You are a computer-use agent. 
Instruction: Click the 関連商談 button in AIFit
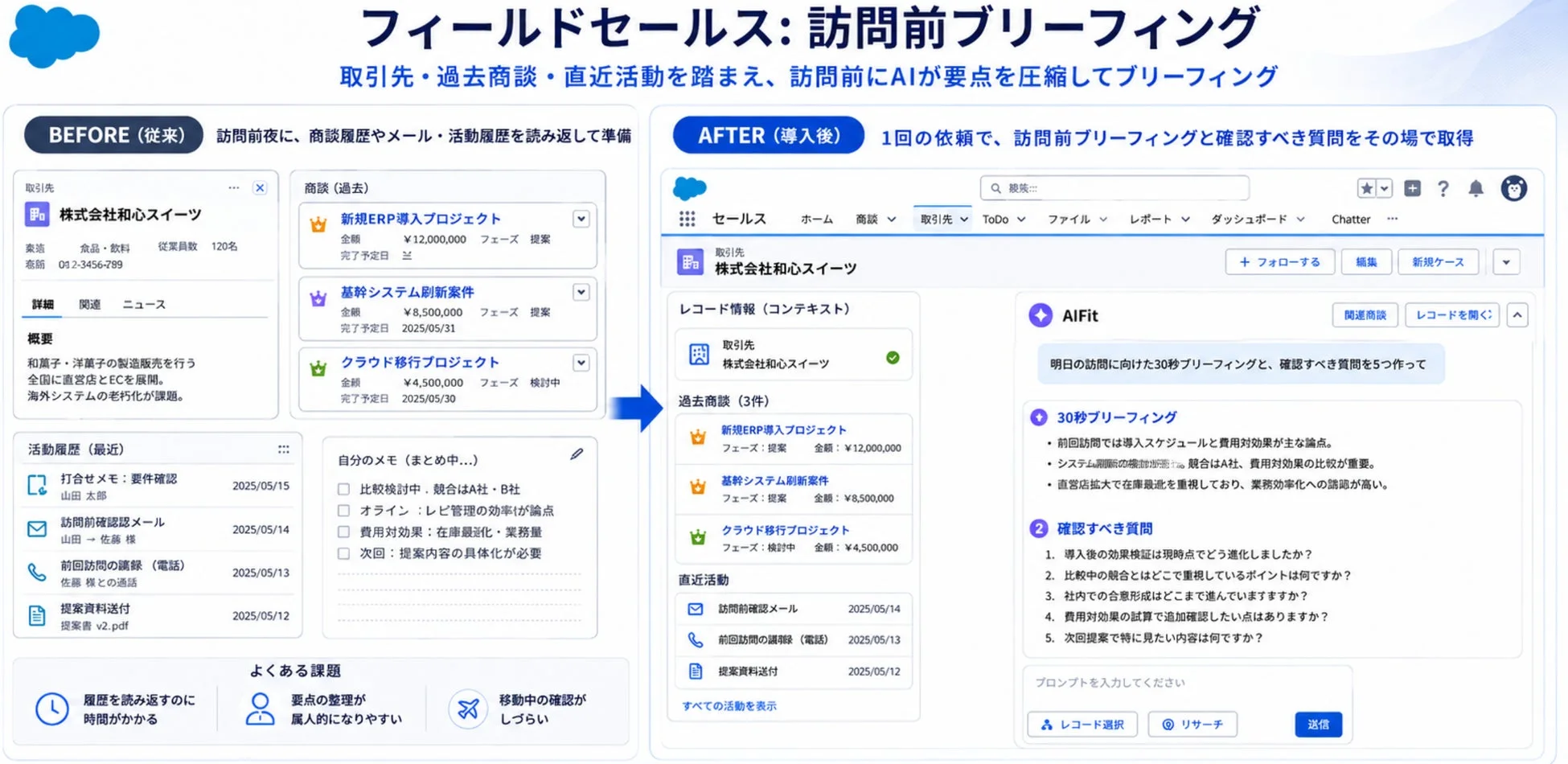[x=1365, y=315]
